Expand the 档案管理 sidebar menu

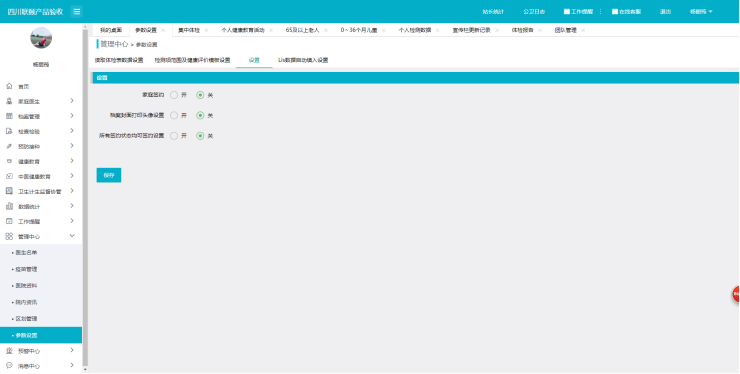click(x=72, y=116)
